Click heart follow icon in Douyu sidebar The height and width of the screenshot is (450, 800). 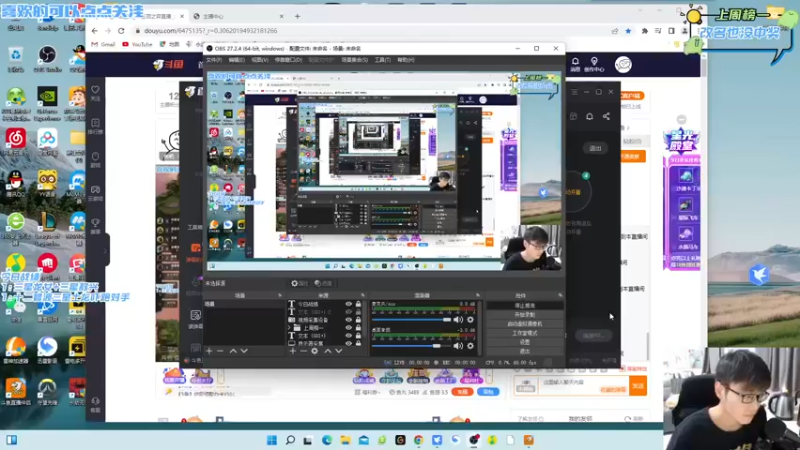coord(95,90)
